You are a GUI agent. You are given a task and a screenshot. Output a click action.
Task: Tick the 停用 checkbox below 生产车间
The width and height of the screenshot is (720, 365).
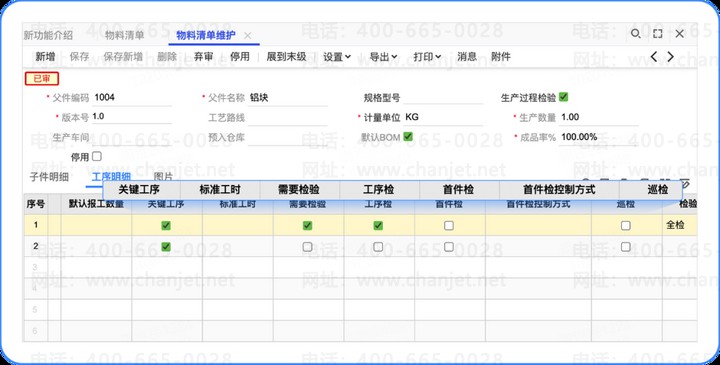point(97,157)
